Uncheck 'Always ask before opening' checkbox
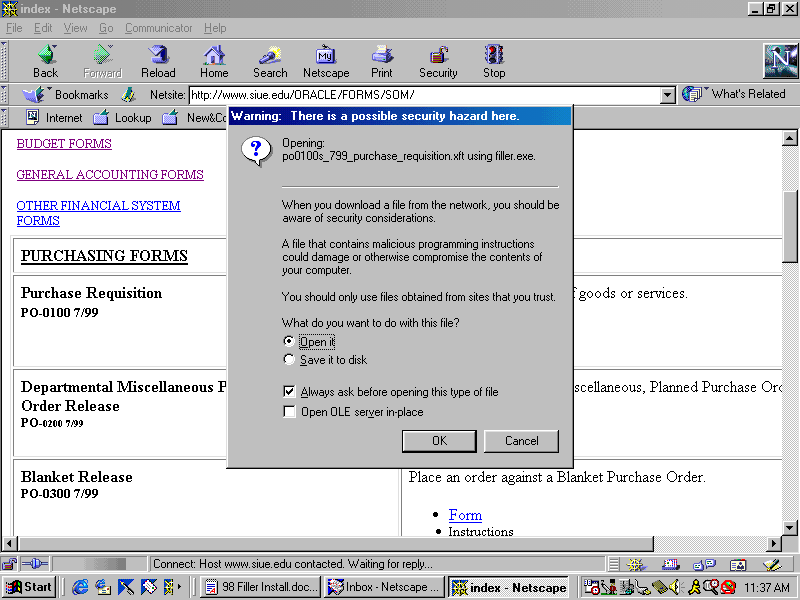Image resolution: width=800 pixels, height=600 pixels. click(x=290, y=392)
